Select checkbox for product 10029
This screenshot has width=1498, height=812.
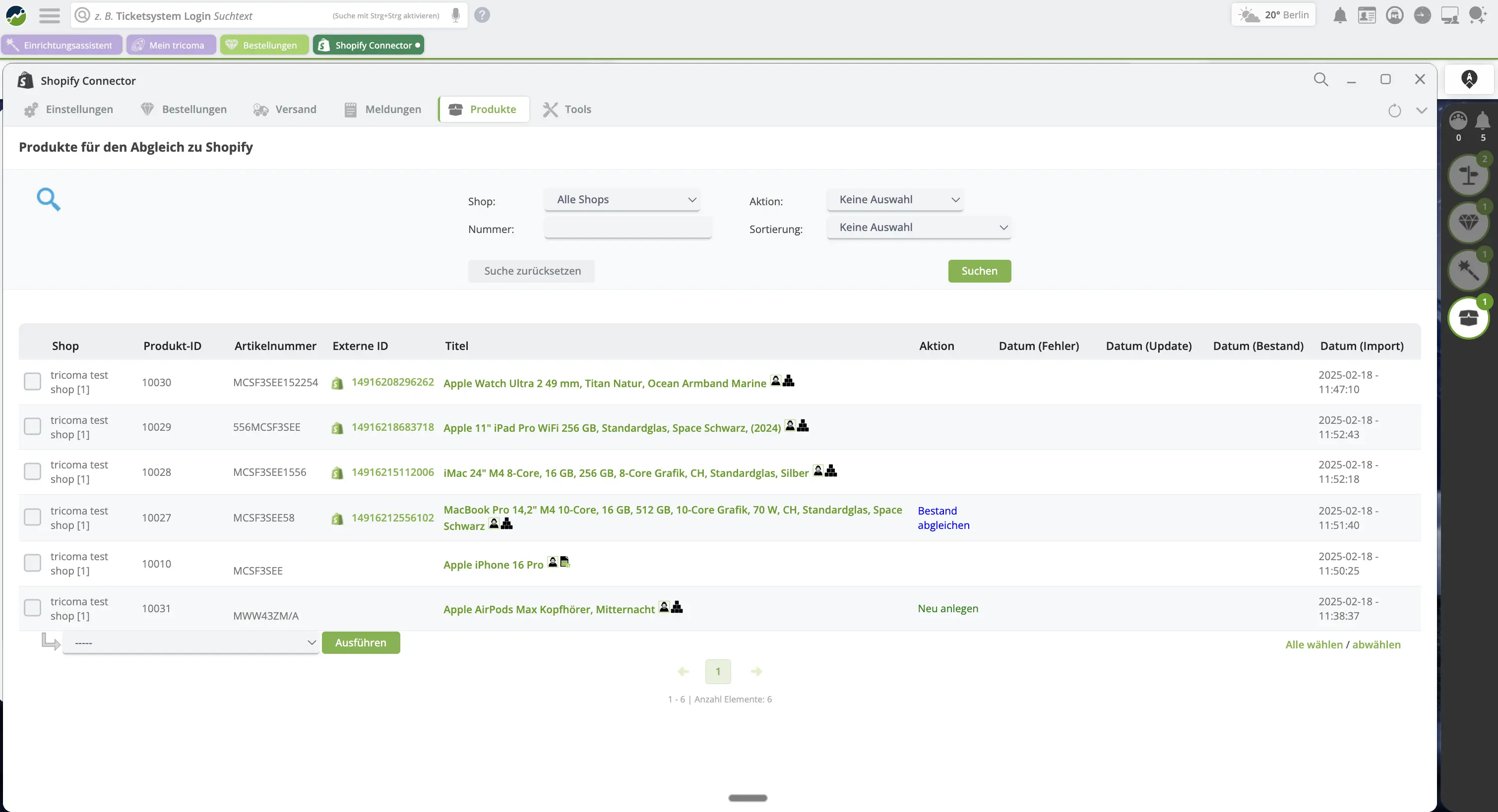point(33,427)
